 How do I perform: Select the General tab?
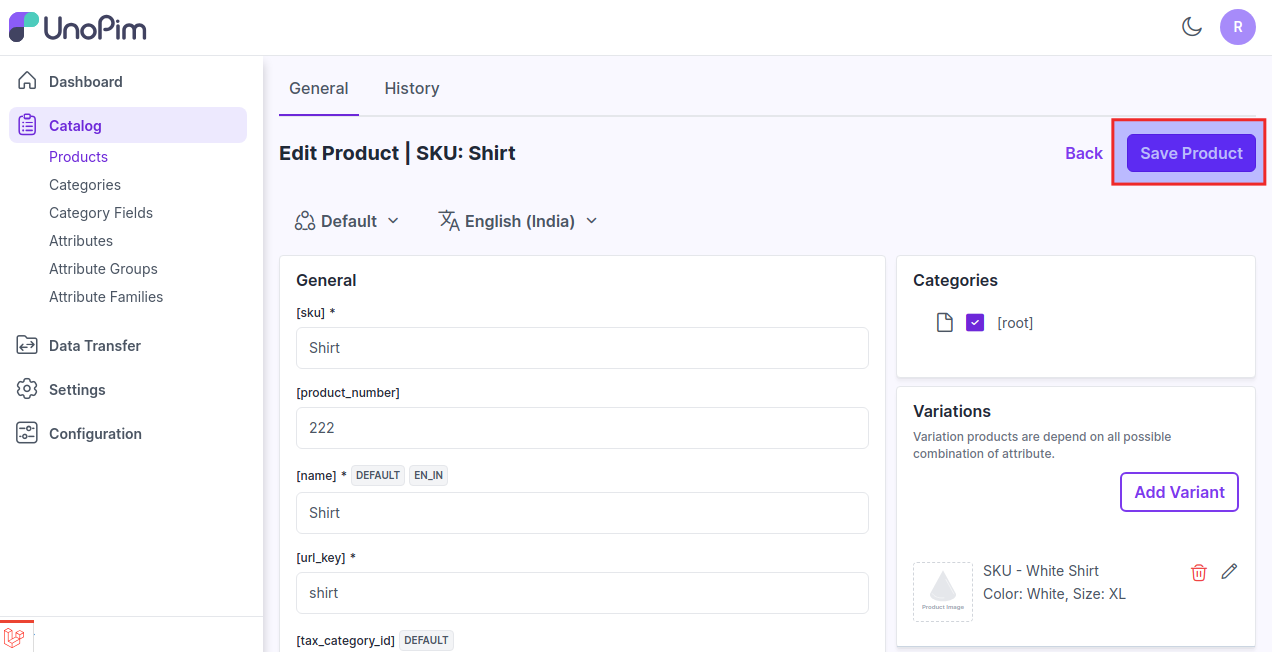tap(318, 88)
